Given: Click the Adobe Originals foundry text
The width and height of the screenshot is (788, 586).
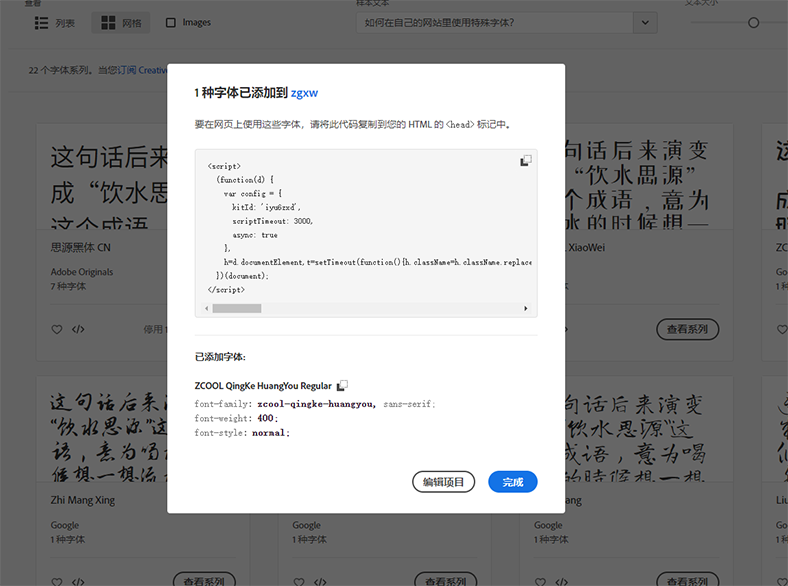Looking at the screenshot, I should (x=82, y=272).
